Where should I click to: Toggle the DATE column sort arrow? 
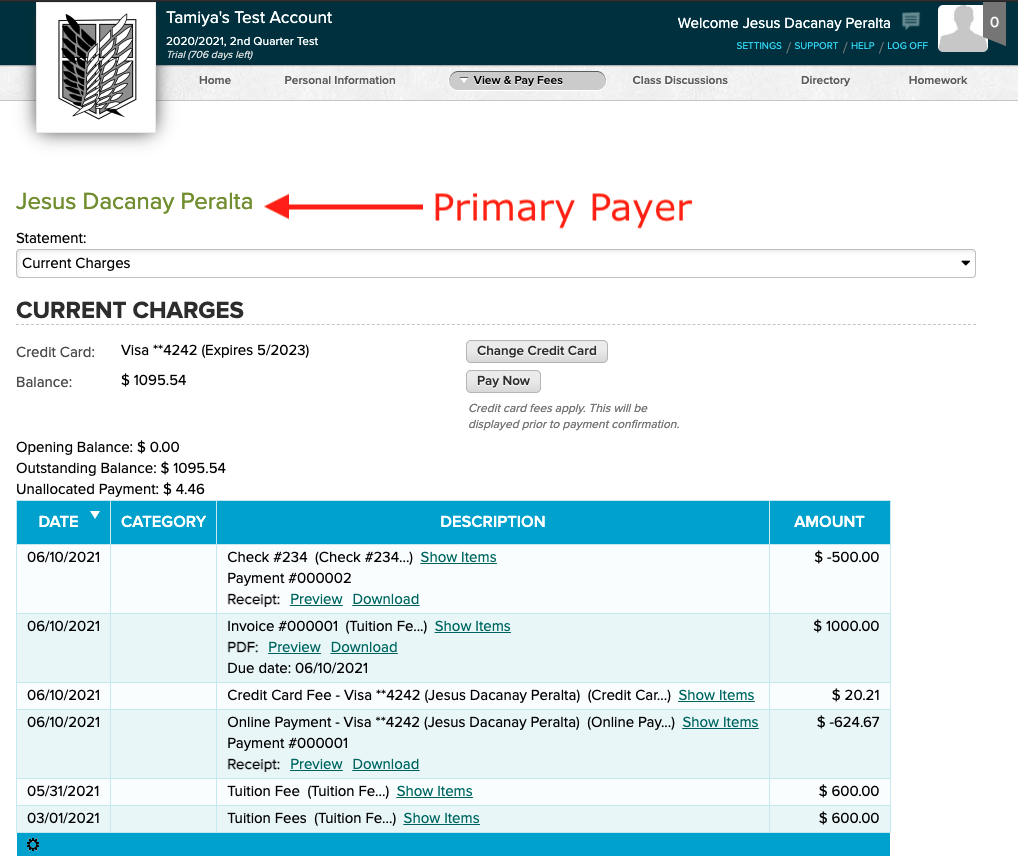[95, 515]
